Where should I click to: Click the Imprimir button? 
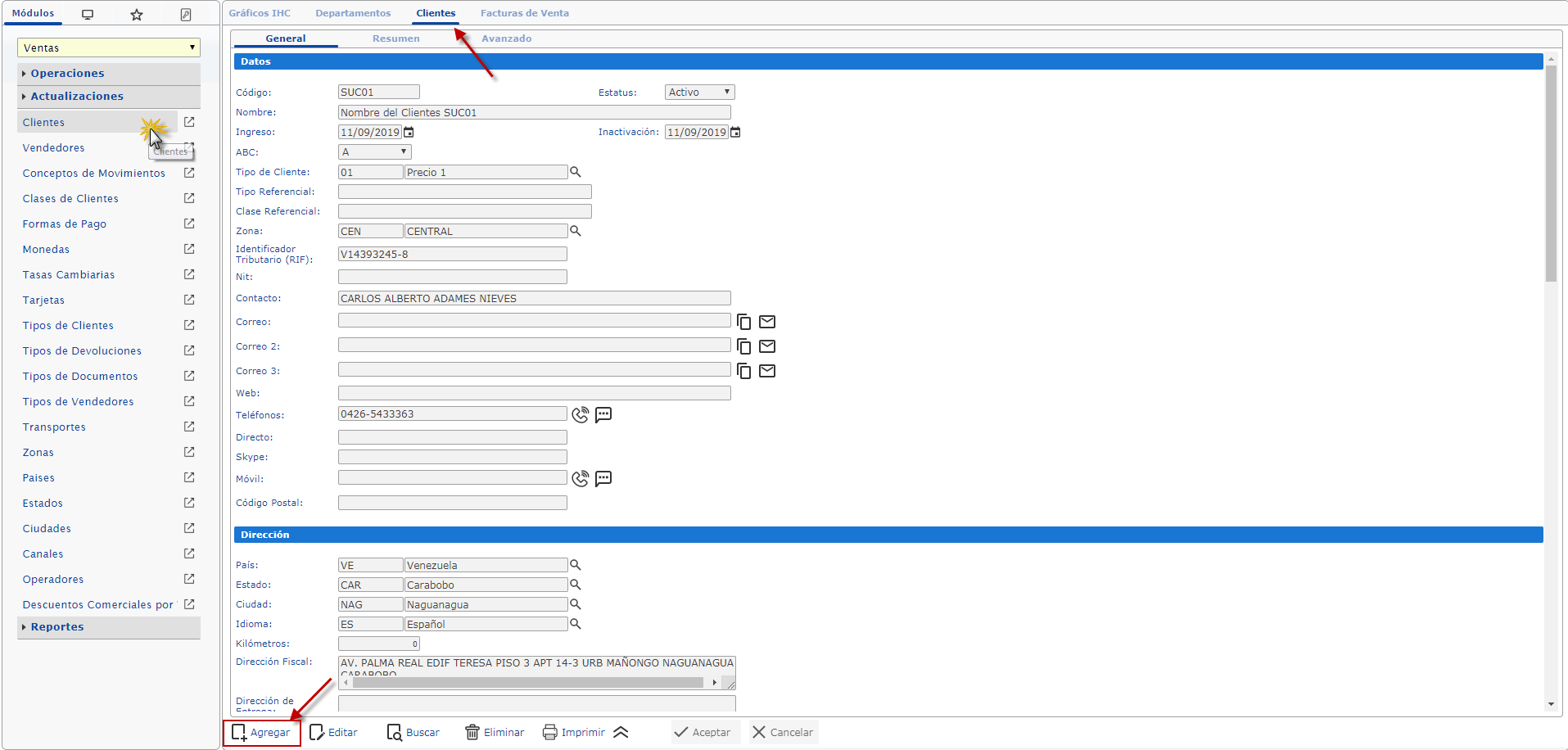[574, 732]
